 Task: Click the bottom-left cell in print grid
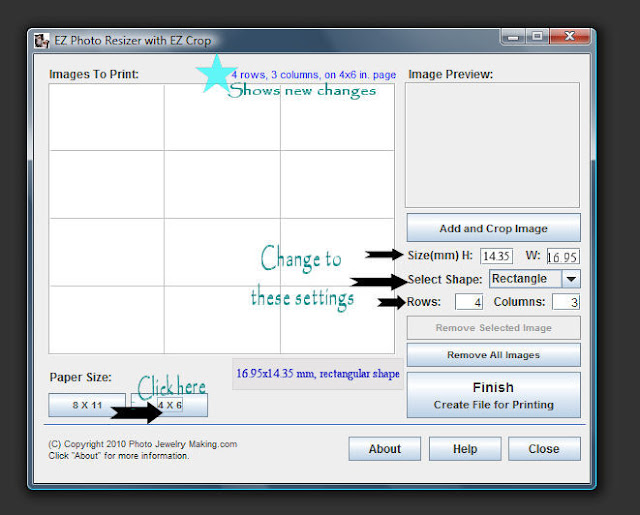point(107,320)
